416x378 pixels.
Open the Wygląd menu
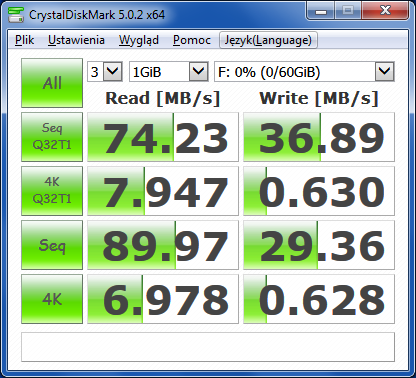pos(139,40)
